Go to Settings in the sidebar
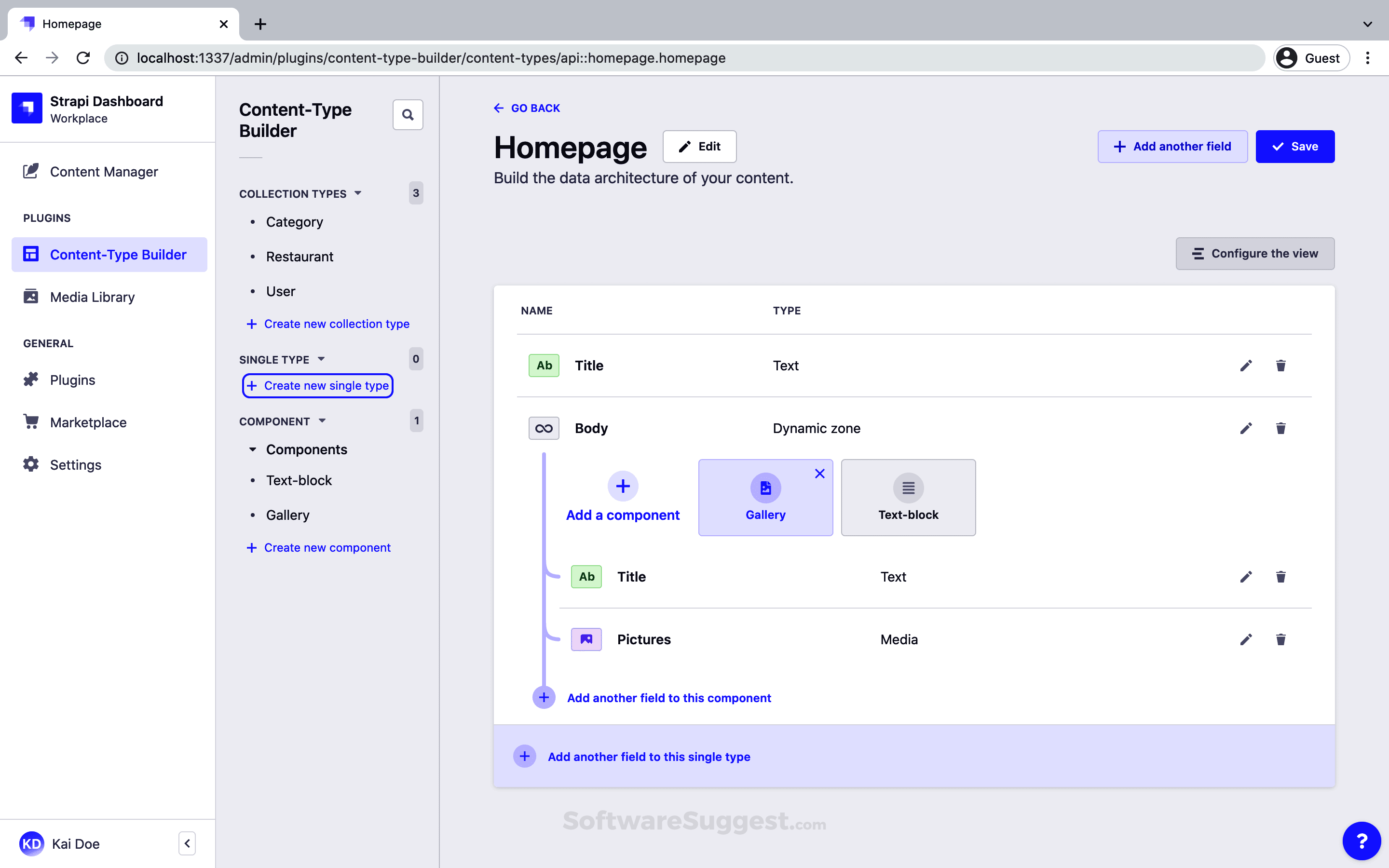Viewport: 1389px width, 868px height. click(75, 464)
